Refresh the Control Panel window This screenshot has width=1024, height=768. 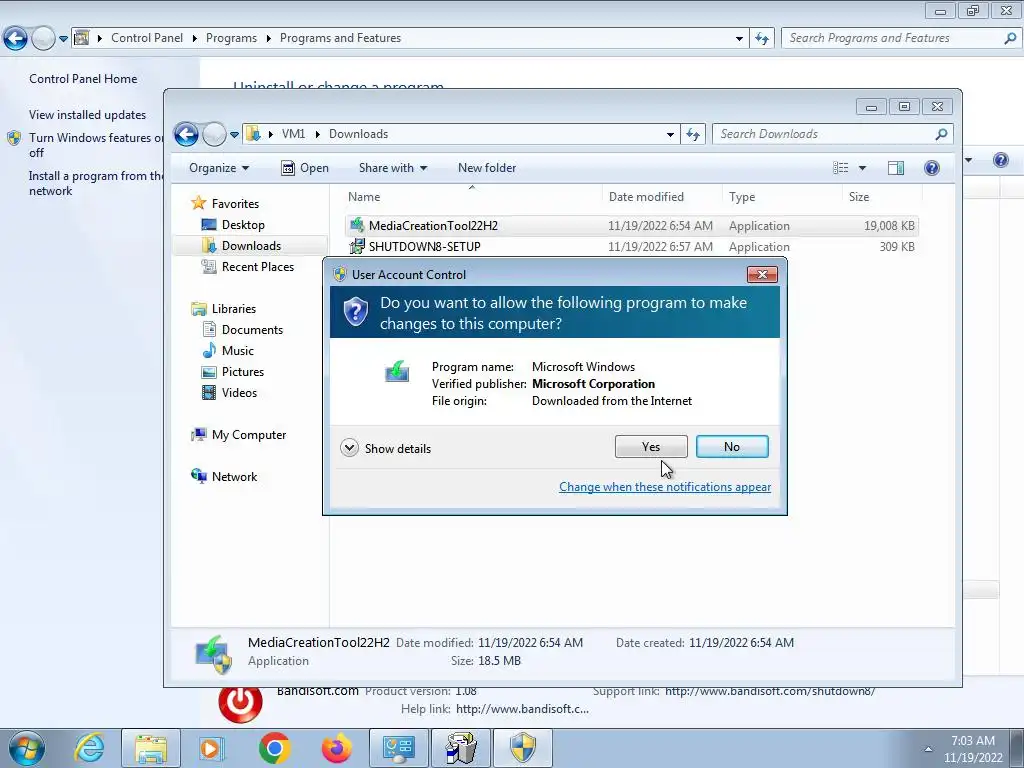(762, 39)
